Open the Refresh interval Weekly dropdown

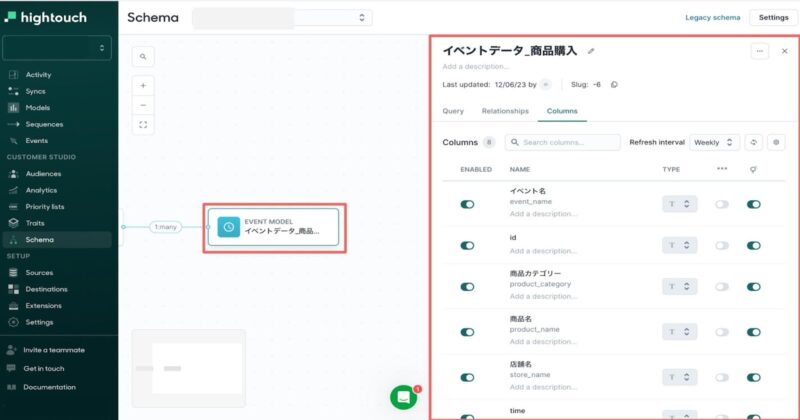714,142
